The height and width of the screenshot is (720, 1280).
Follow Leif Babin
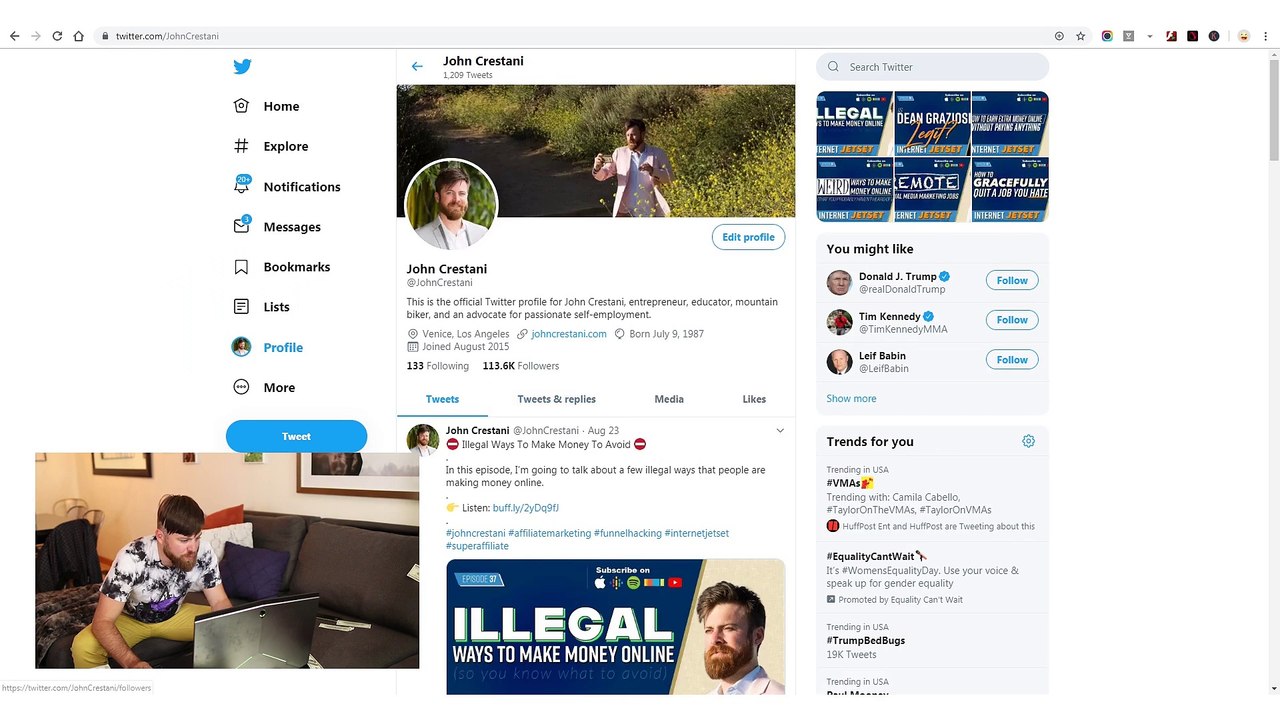(1012, 360)
